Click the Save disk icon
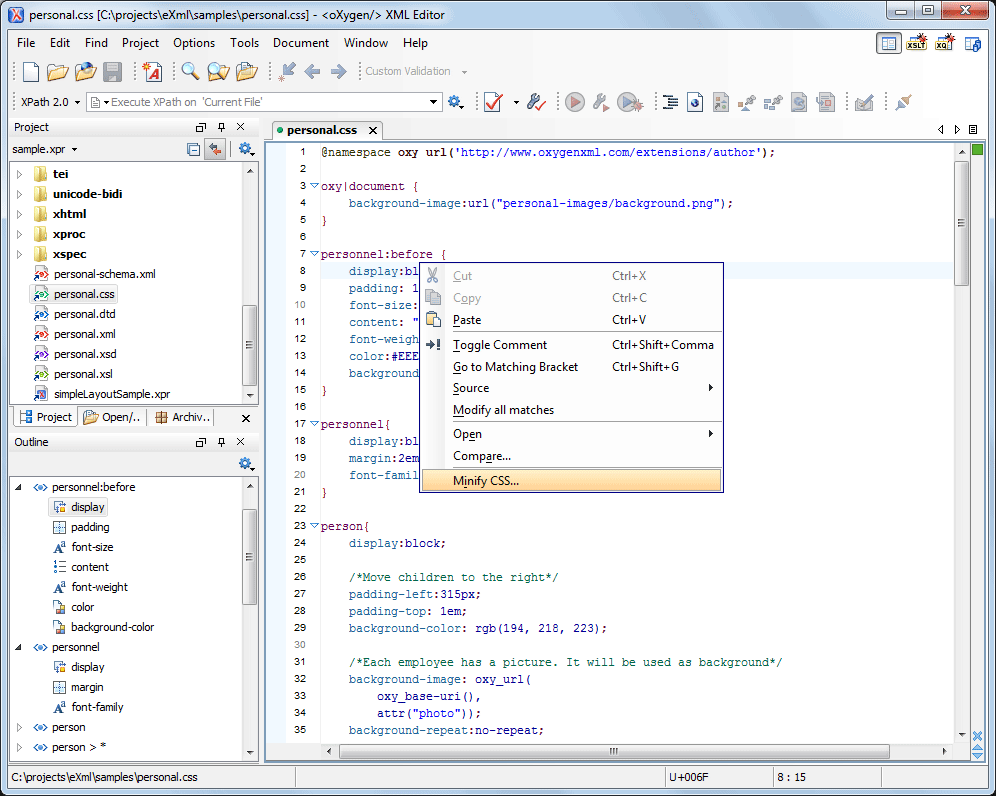Image resolution: width=996 pixels, height=796 pixels. point(112,72)
